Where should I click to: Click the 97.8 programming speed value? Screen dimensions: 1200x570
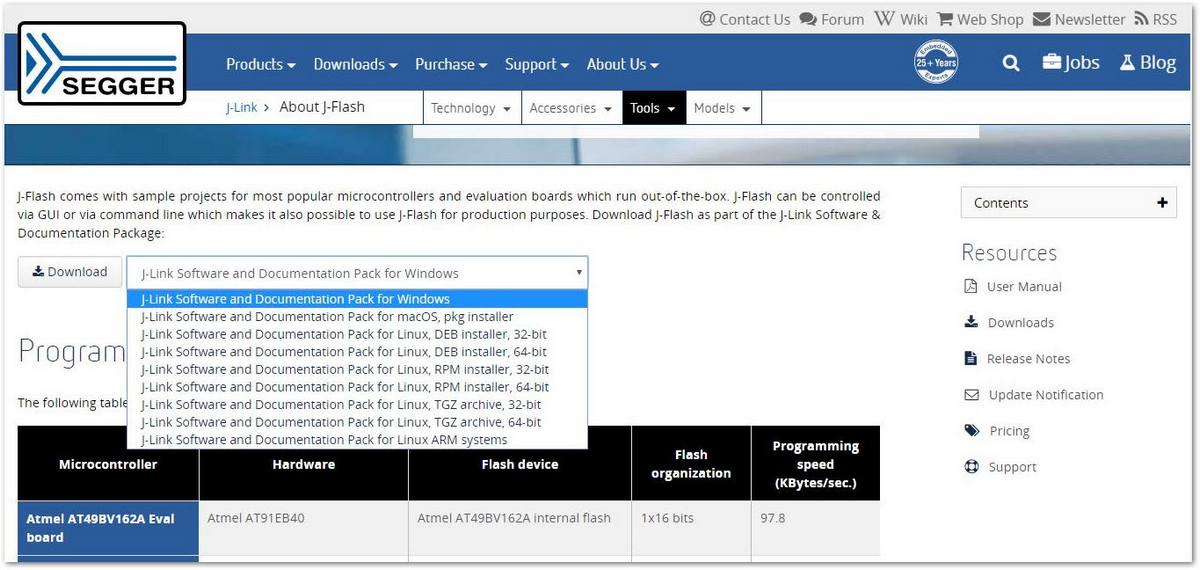[x=774, y=518]
